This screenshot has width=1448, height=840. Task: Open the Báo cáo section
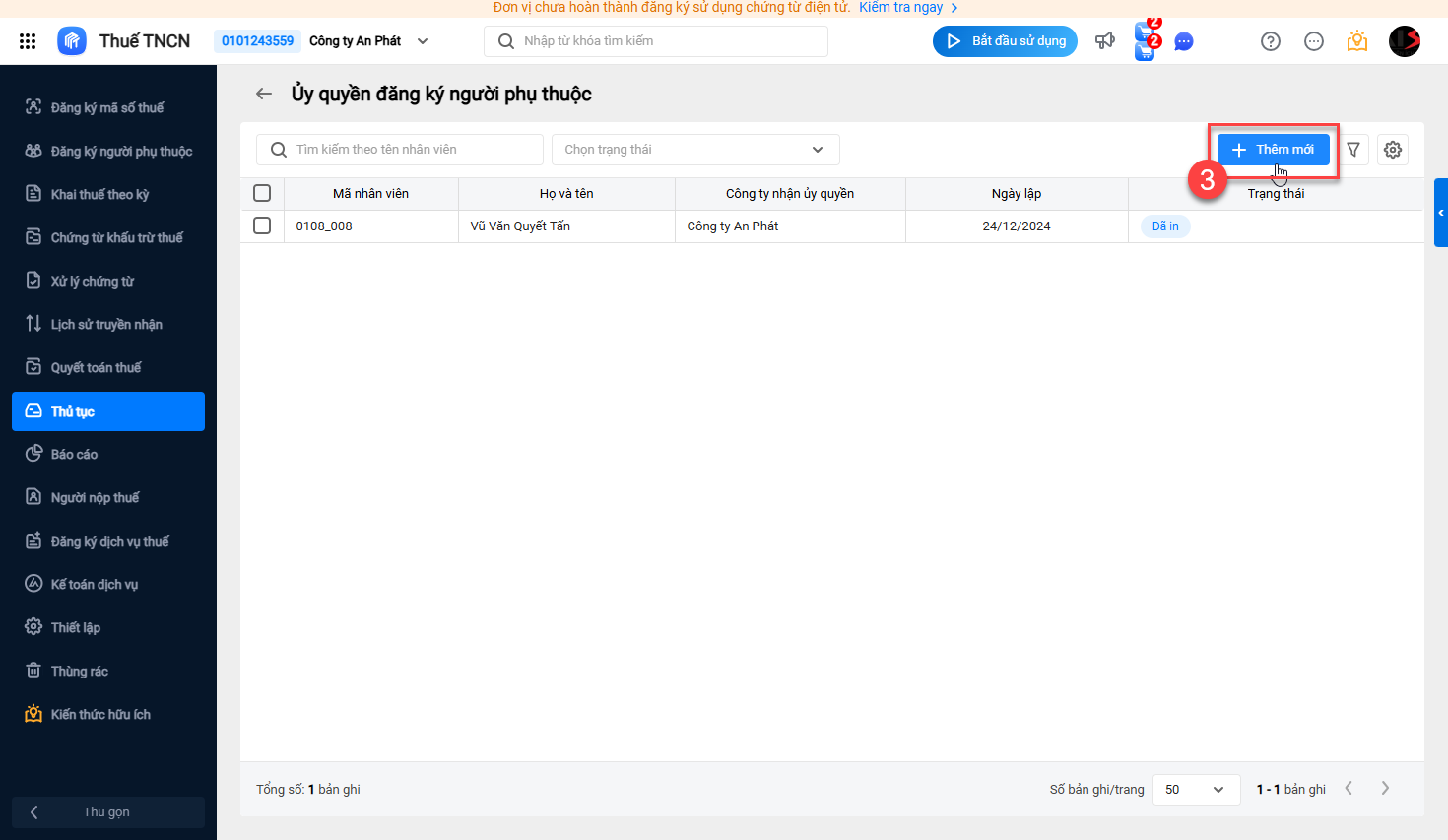pyautogui.click(x=108, y=454)
